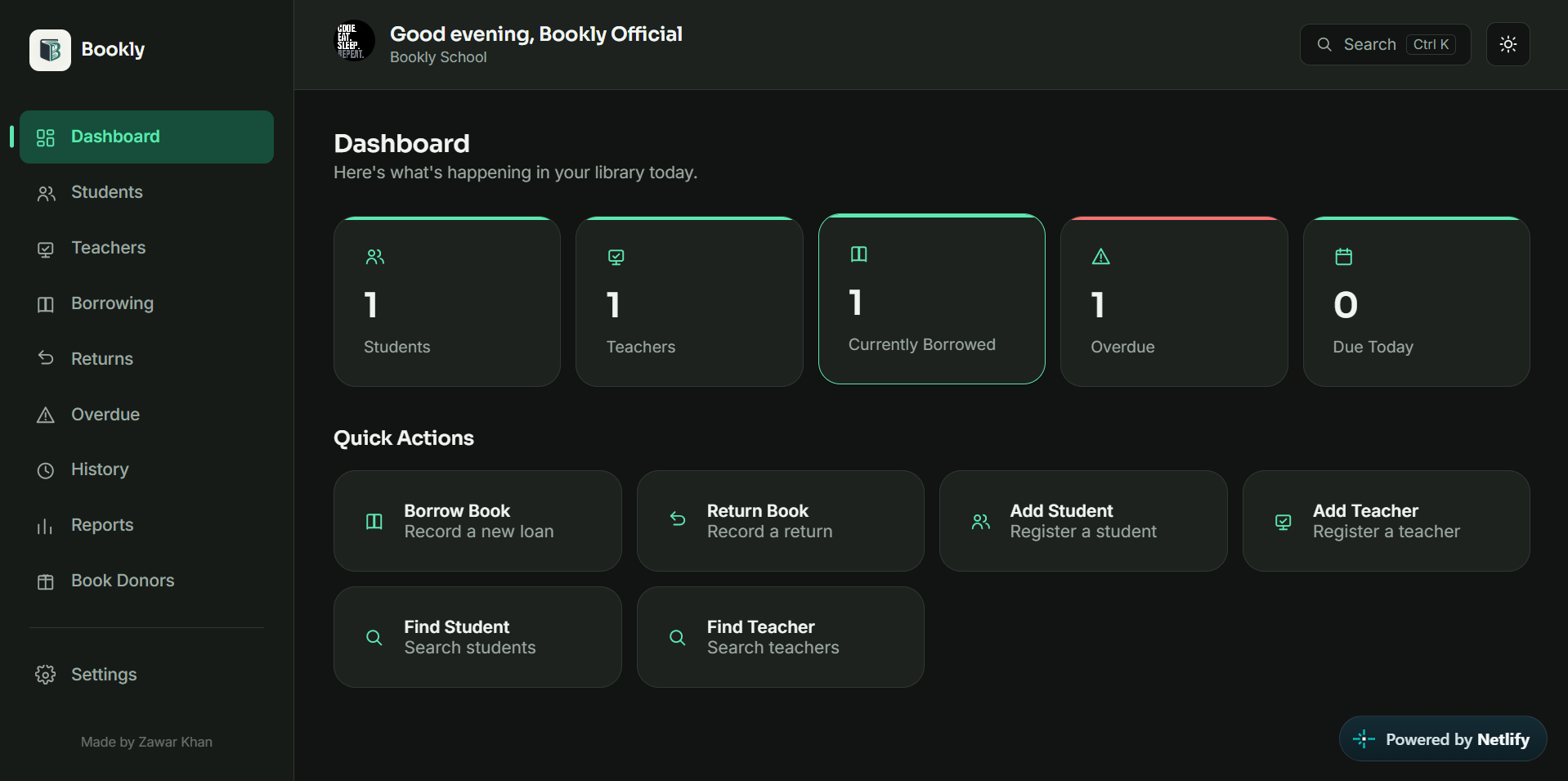Screen dimensions: 1568x781
Task: Click the Book Donors gift icon
Action: click(x=46, y=581)
